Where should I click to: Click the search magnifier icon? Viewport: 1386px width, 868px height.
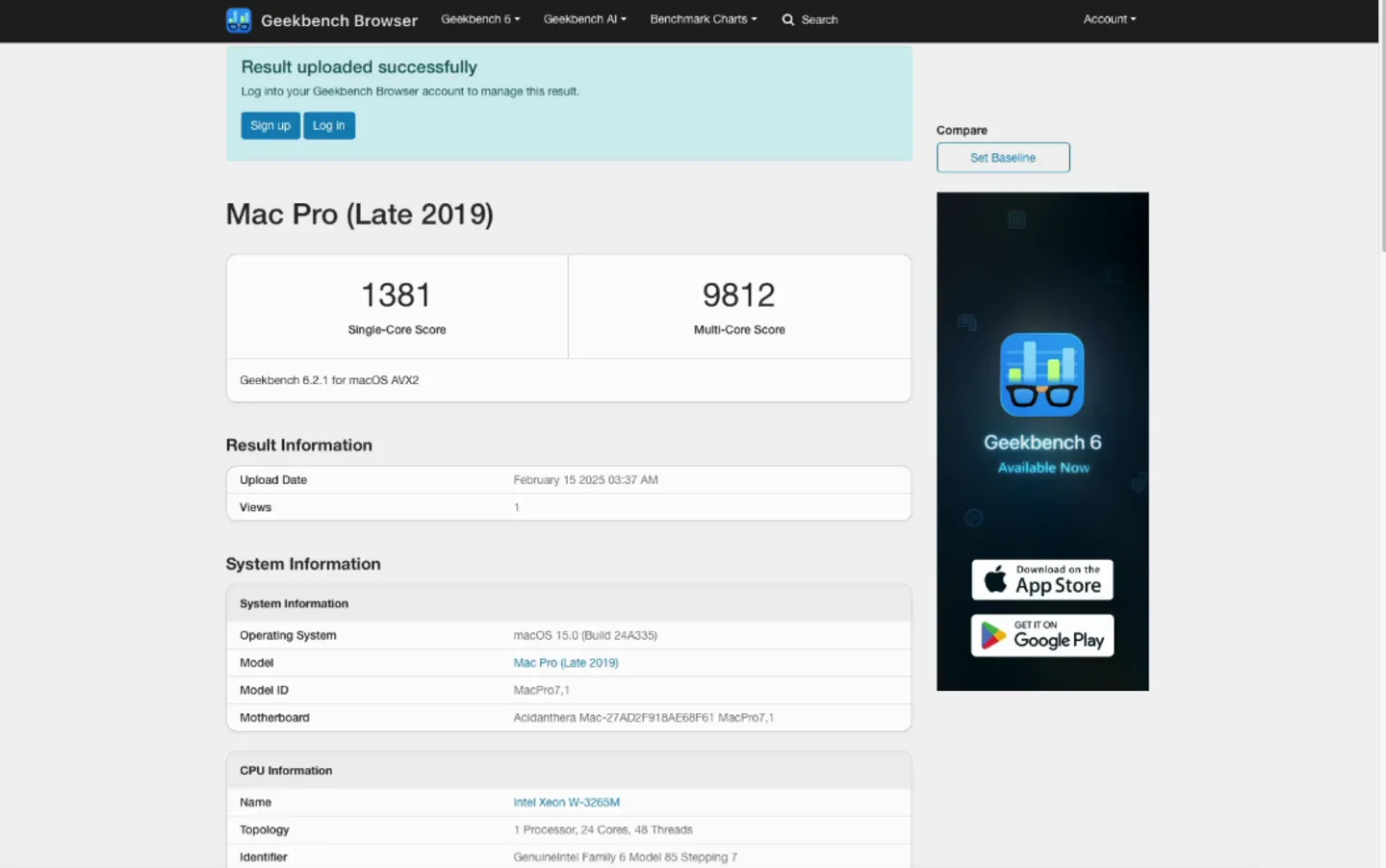[x=787, y=19]
